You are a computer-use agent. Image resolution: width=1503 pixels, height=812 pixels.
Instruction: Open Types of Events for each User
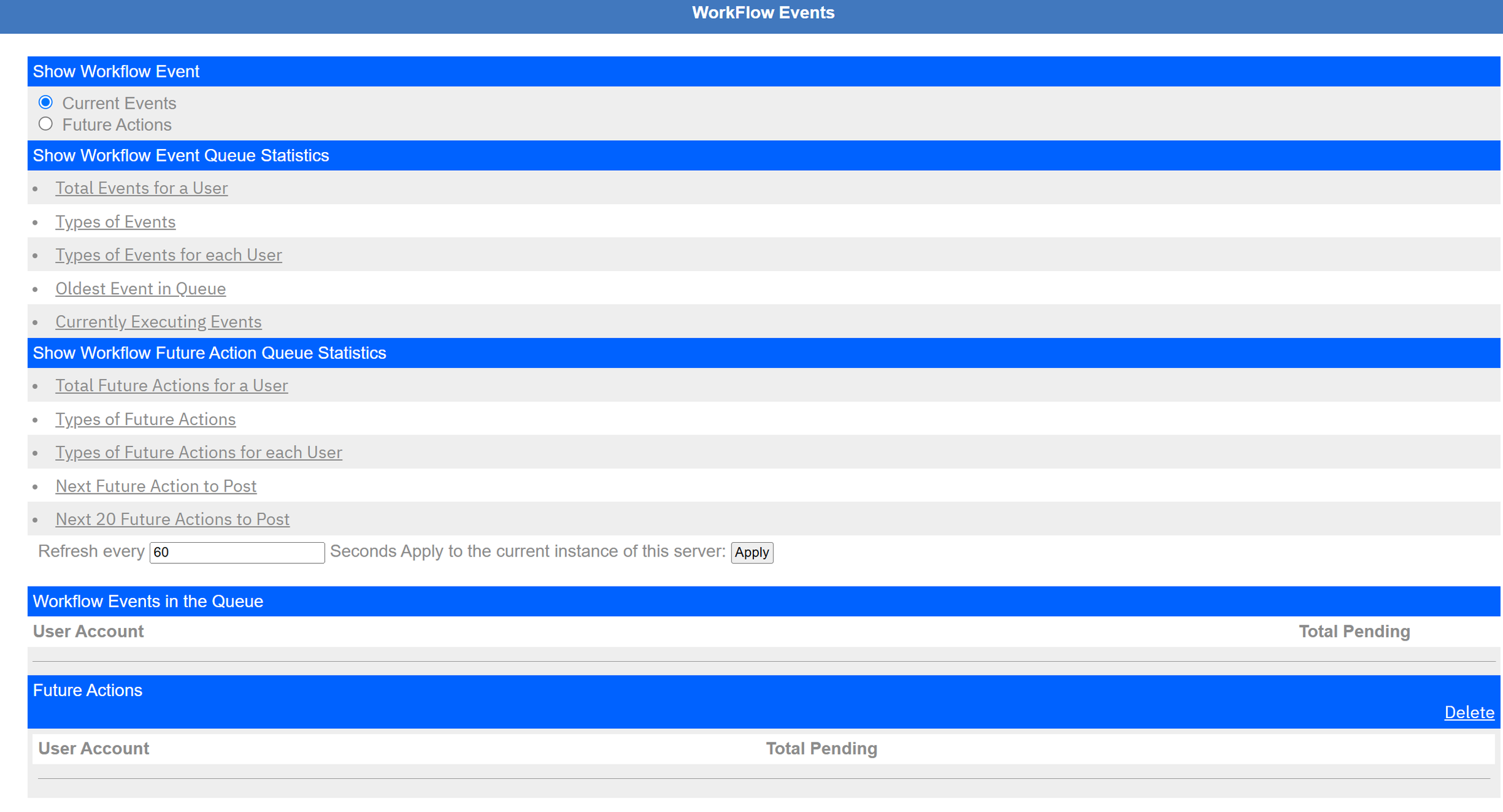[168, 255]
